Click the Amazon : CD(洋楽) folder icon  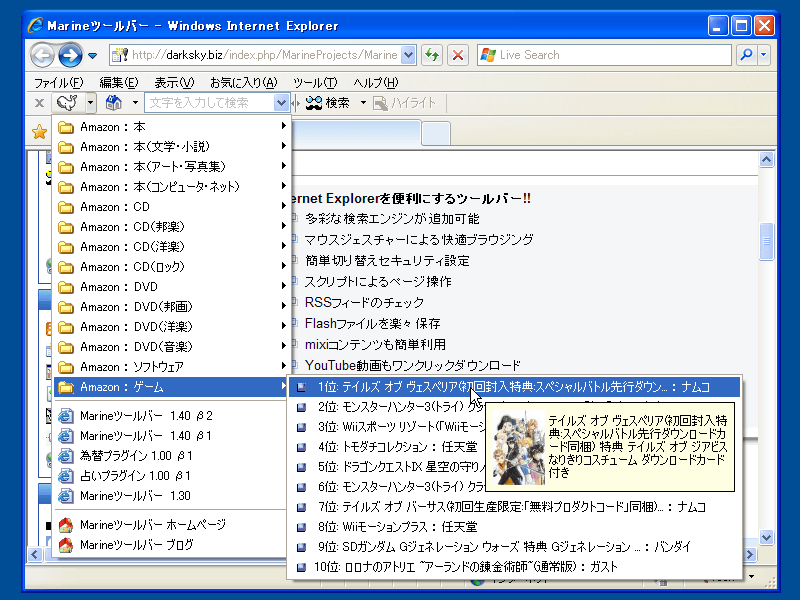(66, 247)
